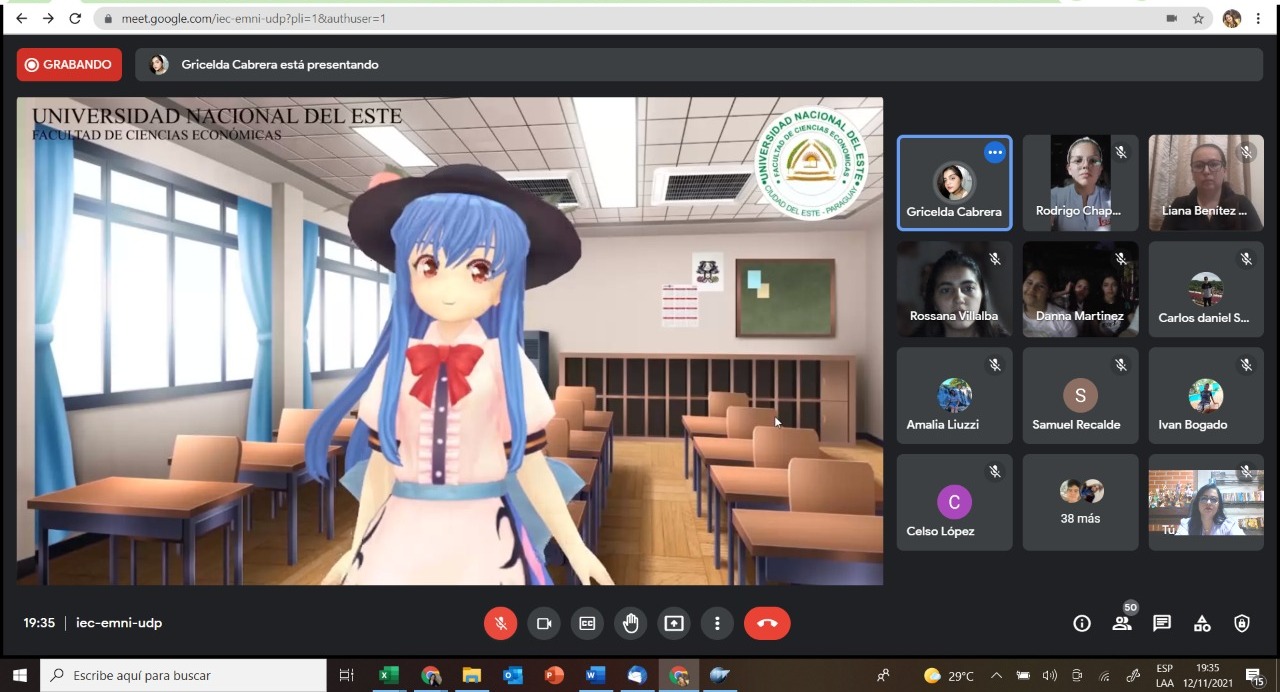Open the more options three-dot menu
1280x692 pixels.
(x=717, y=623)
